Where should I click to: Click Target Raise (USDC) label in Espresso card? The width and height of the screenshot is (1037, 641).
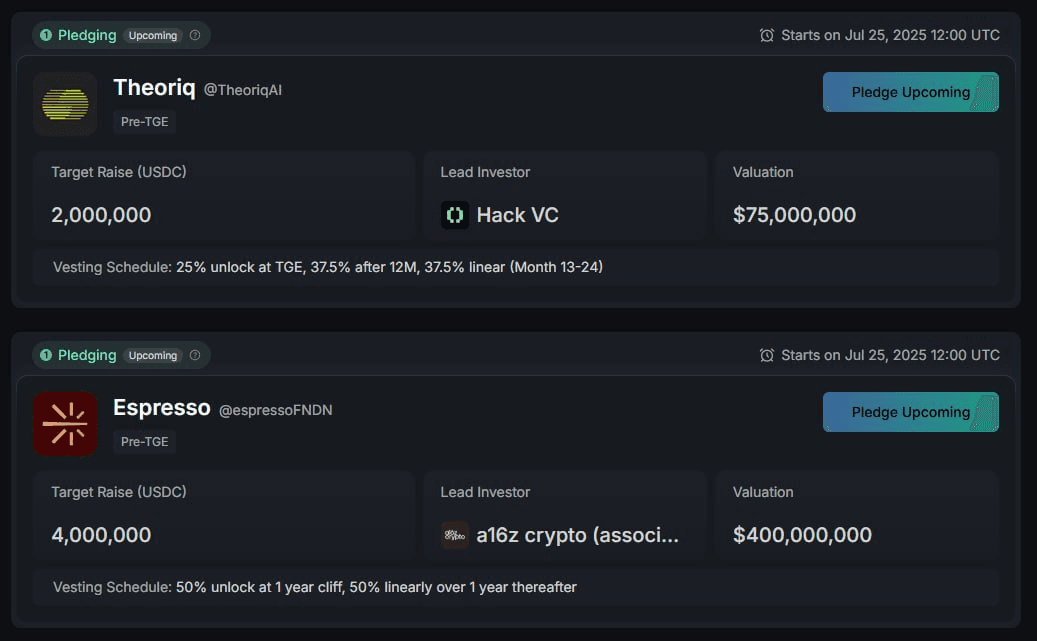tap(119, 492)
